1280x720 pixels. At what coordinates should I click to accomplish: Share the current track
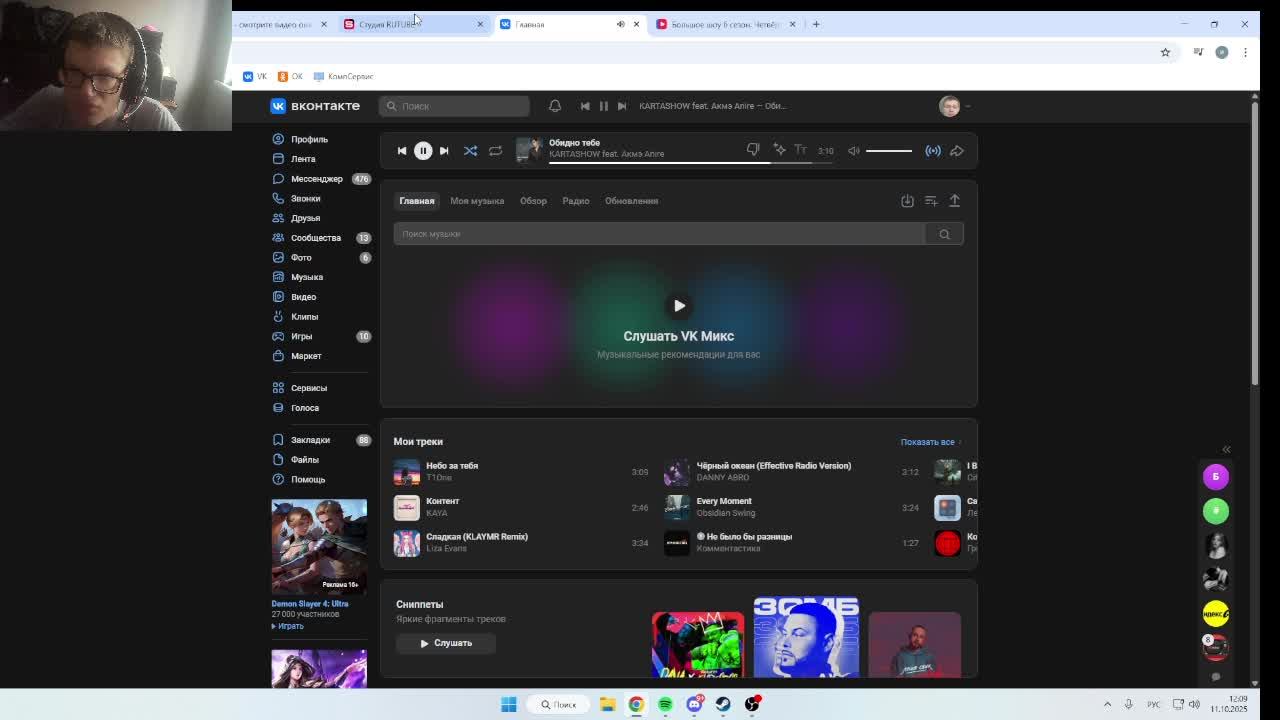(x=957, y=151)
